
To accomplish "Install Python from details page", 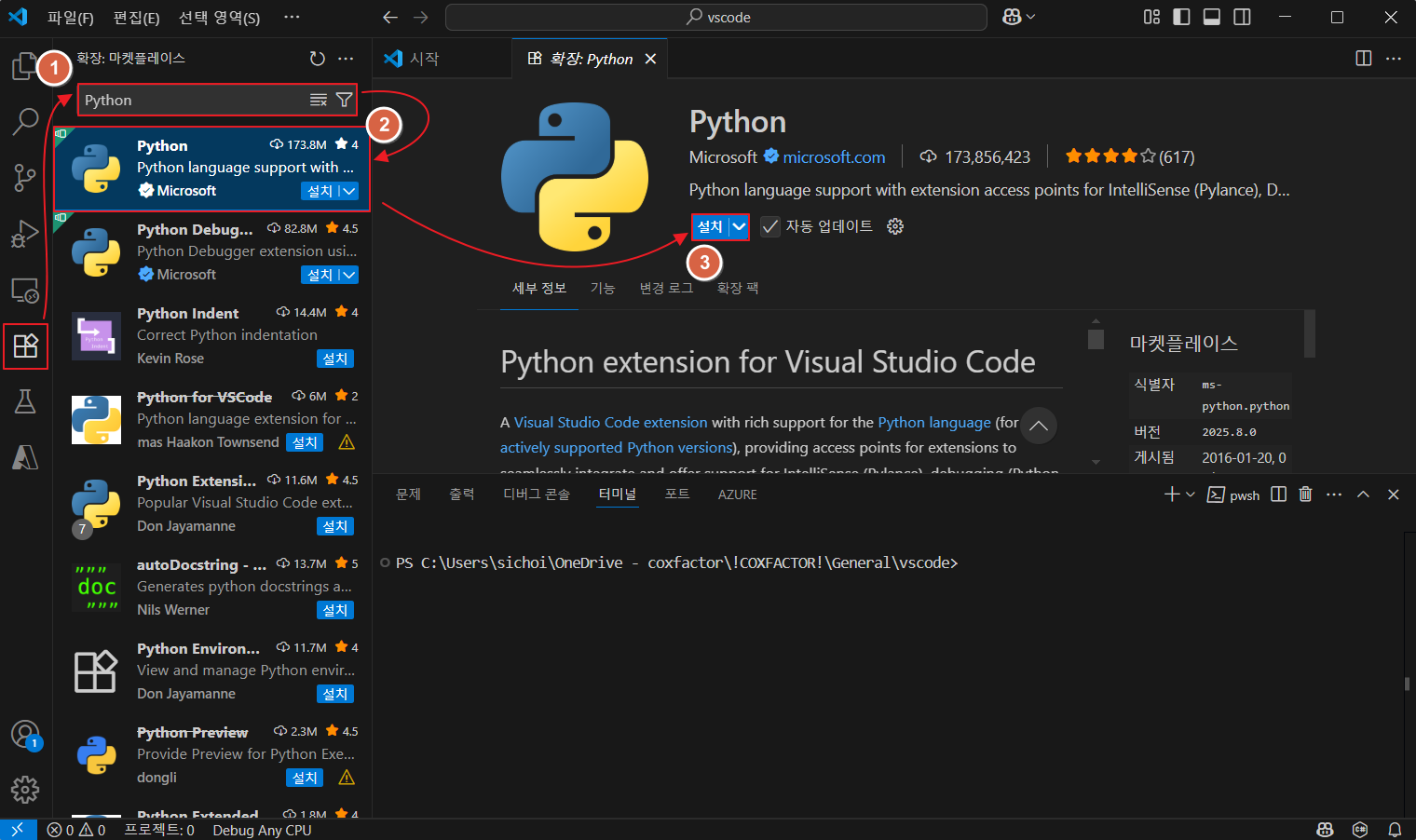I will tap(710, 226).
